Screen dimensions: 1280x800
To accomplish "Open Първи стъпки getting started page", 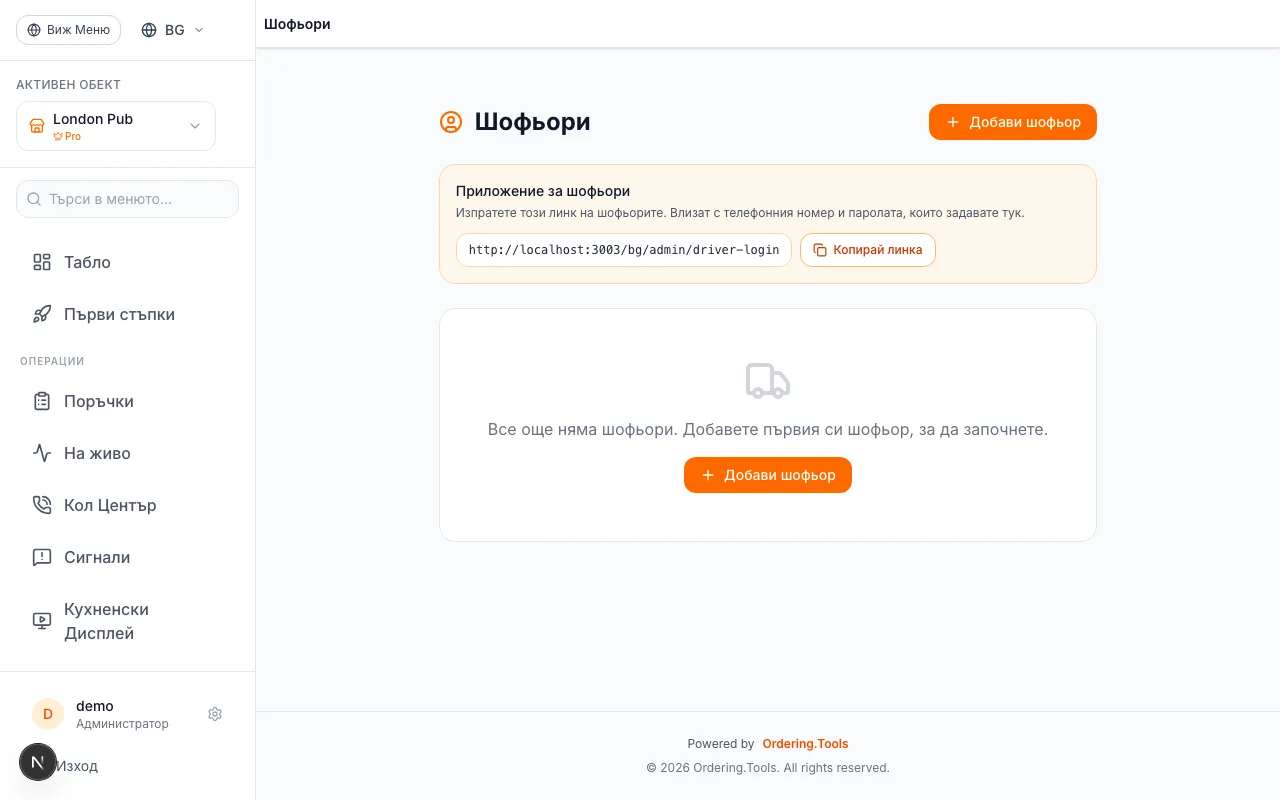I will pyautogui.click(x=127, y=314).
